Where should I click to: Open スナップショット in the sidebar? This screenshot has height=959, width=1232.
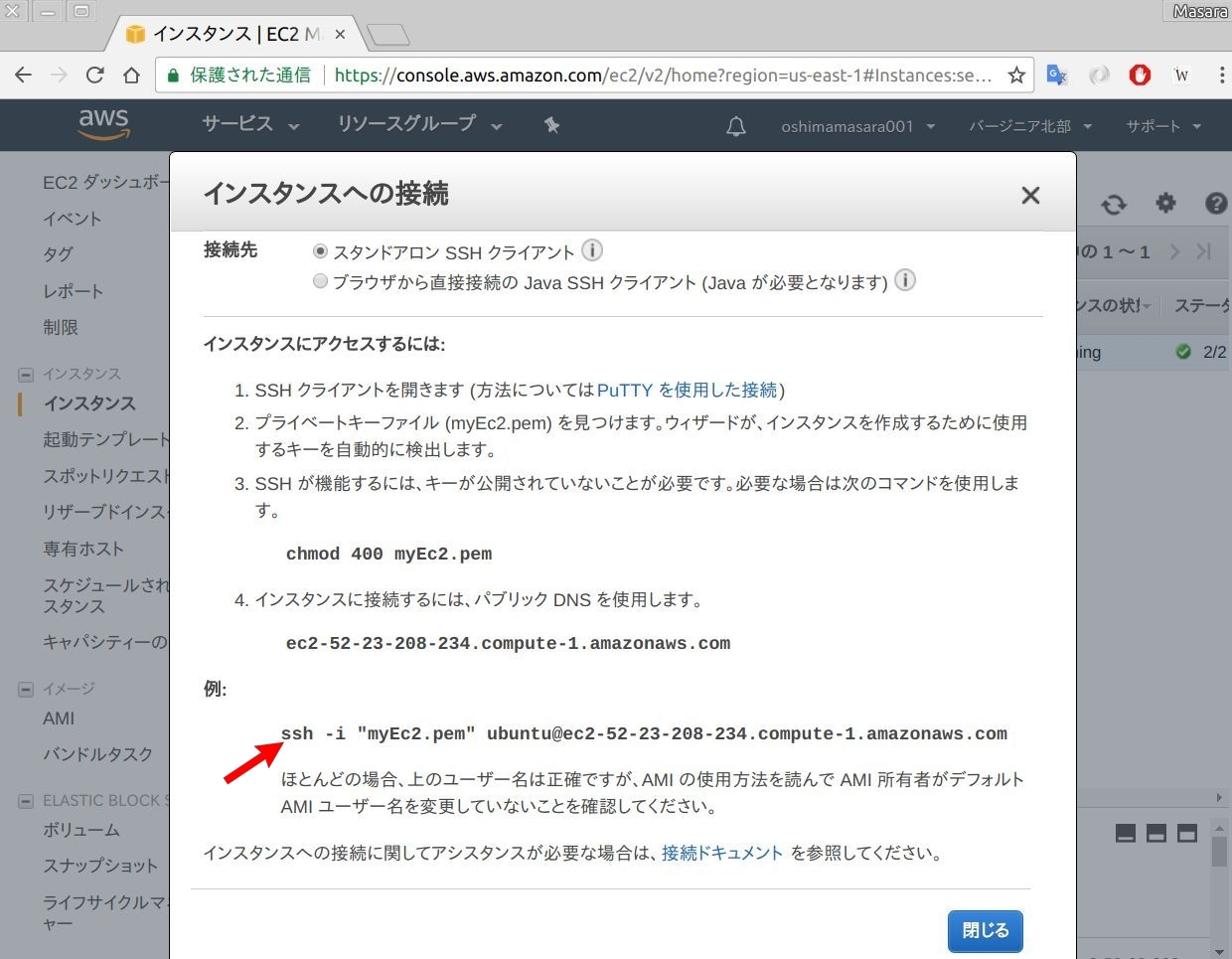coord(100,866)
